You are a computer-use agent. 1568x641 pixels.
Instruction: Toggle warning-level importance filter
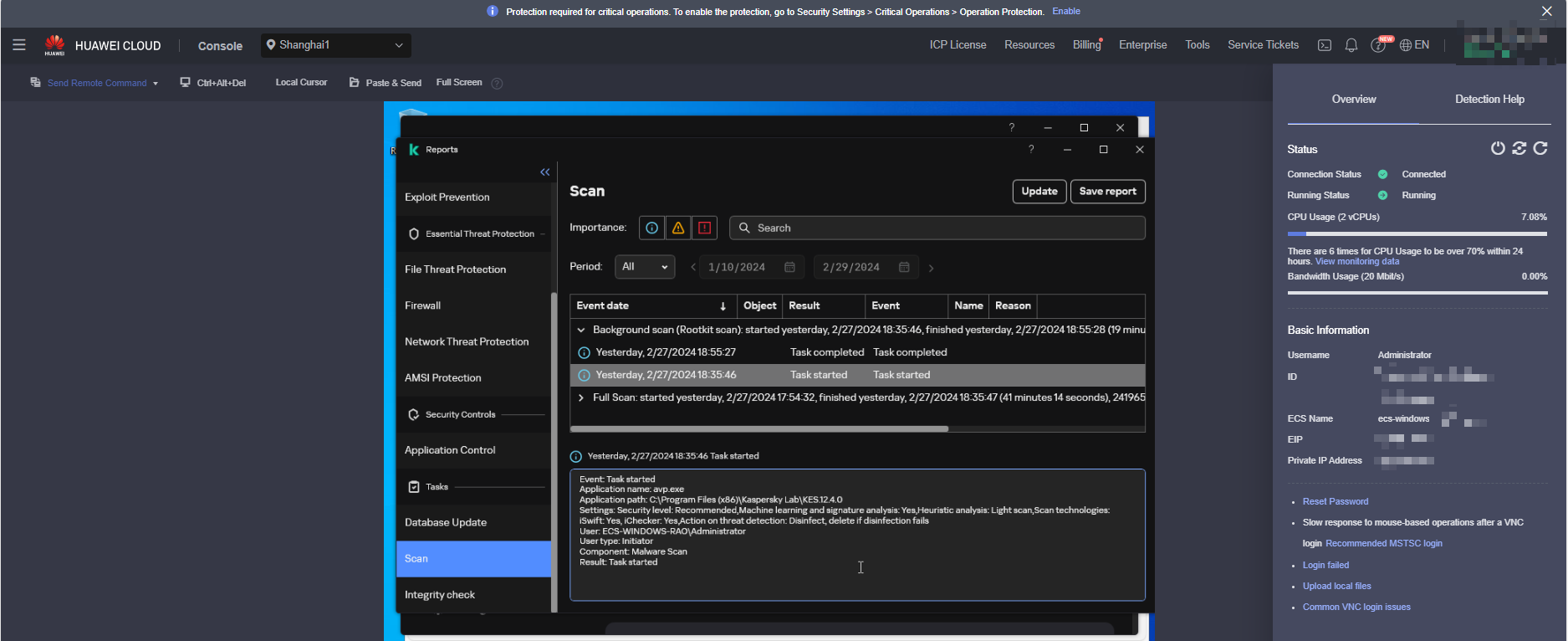pyautogui.click(x=678, y=228)
